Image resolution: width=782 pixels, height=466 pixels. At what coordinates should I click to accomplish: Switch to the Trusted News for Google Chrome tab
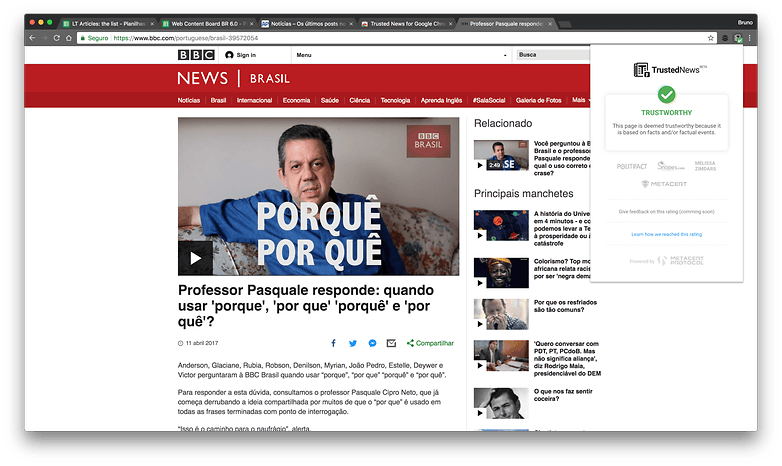pos(407,23)
